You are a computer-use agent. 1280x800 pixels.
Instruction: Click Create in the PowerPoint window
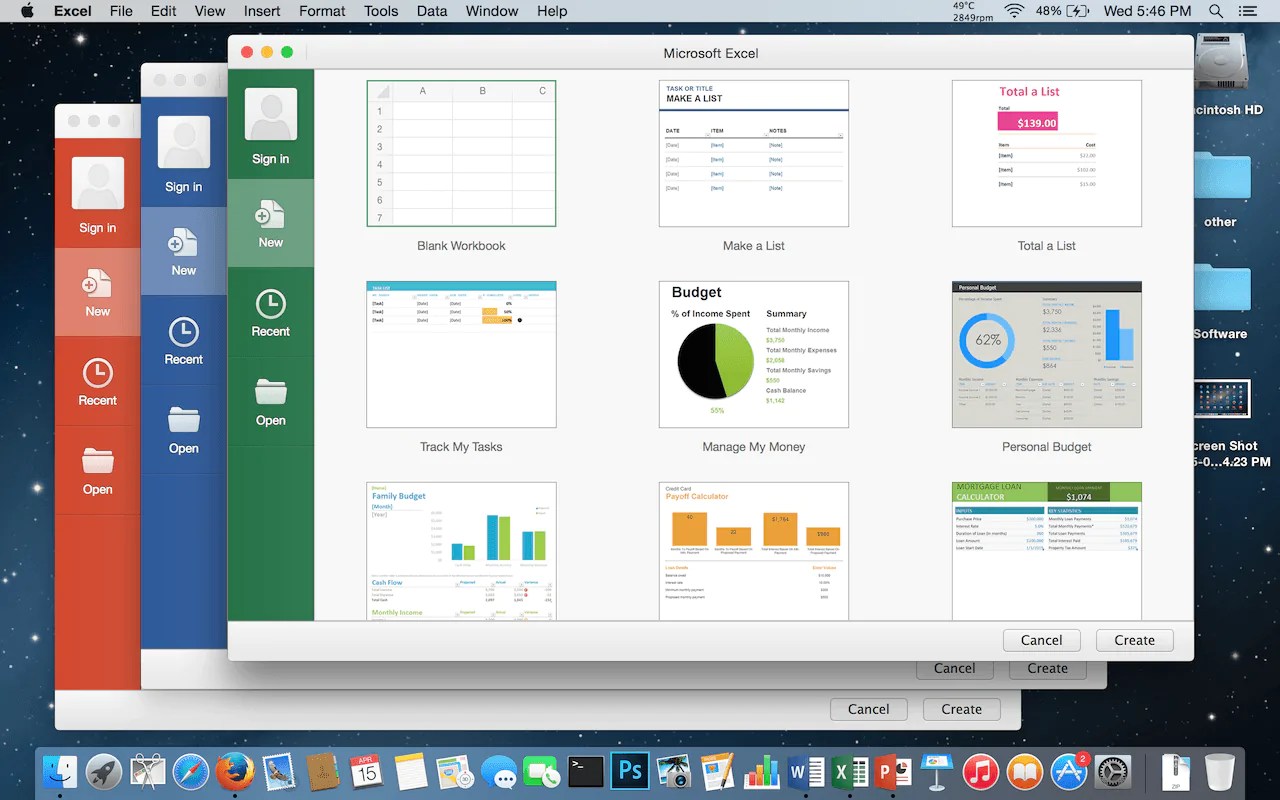[x=962, y=709]
